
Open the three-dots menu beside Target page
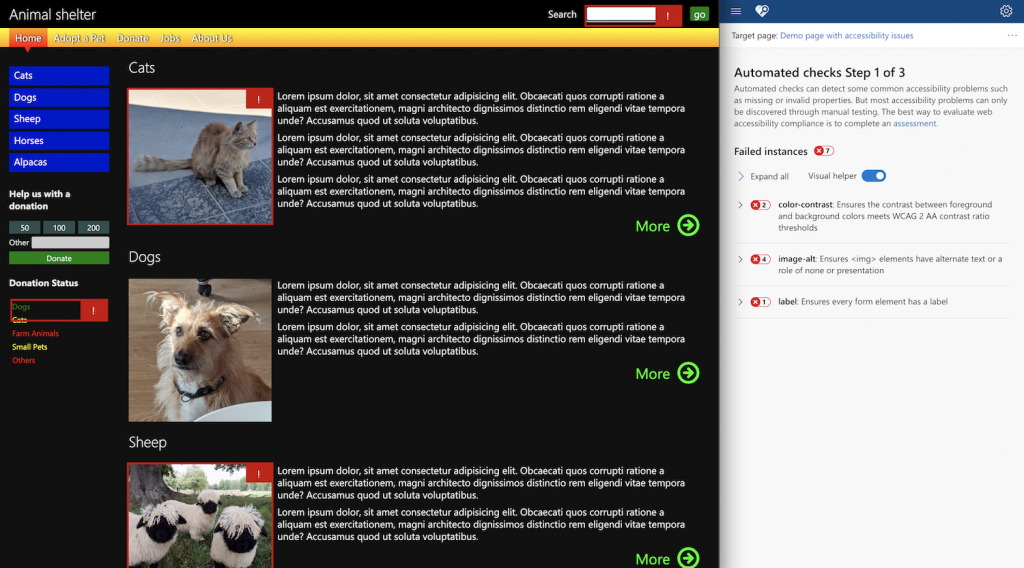click(1012, 35)
